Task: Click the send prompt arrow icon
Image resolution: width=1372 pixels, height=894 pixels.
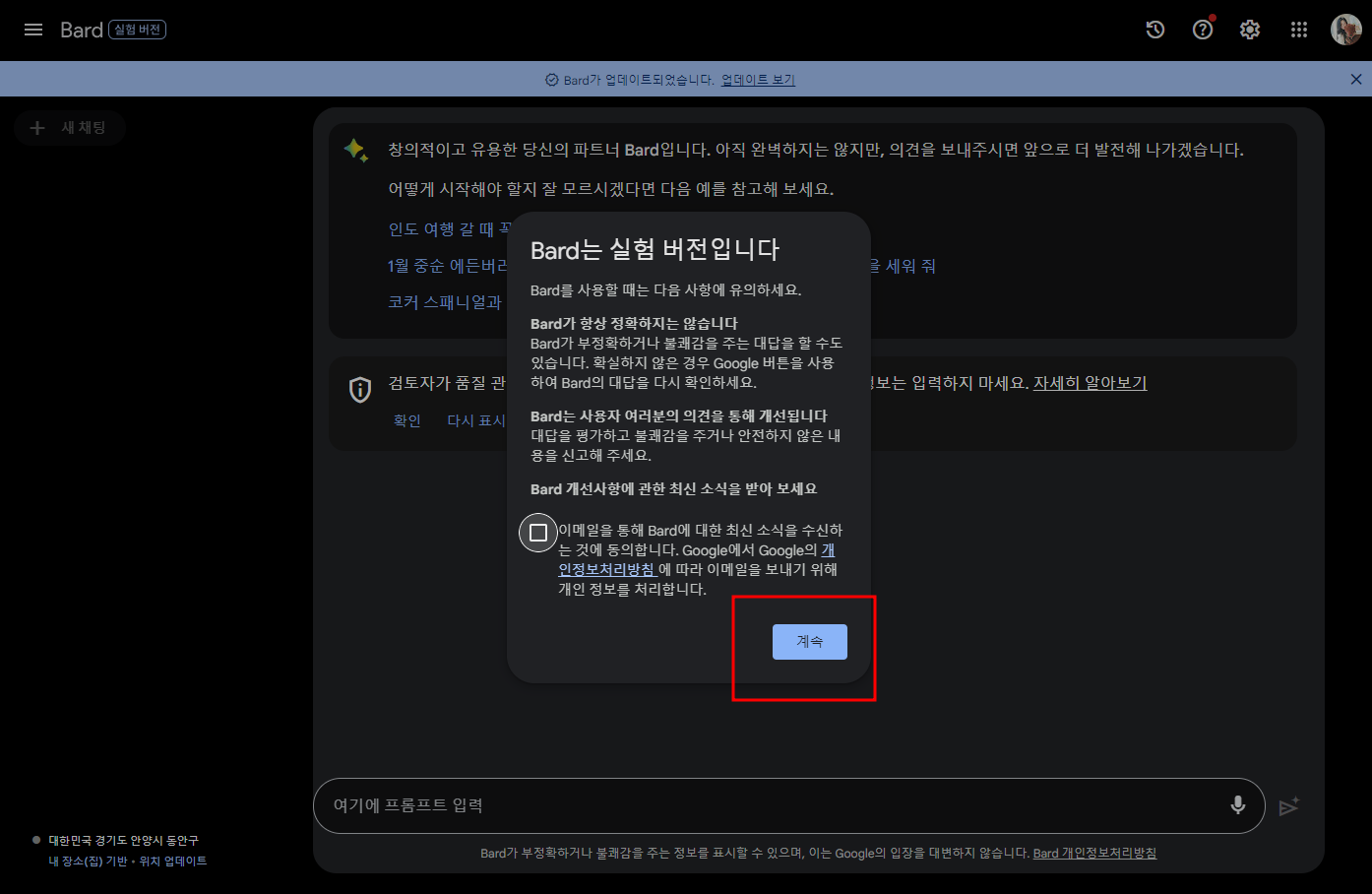Action: pos(1289,806)
